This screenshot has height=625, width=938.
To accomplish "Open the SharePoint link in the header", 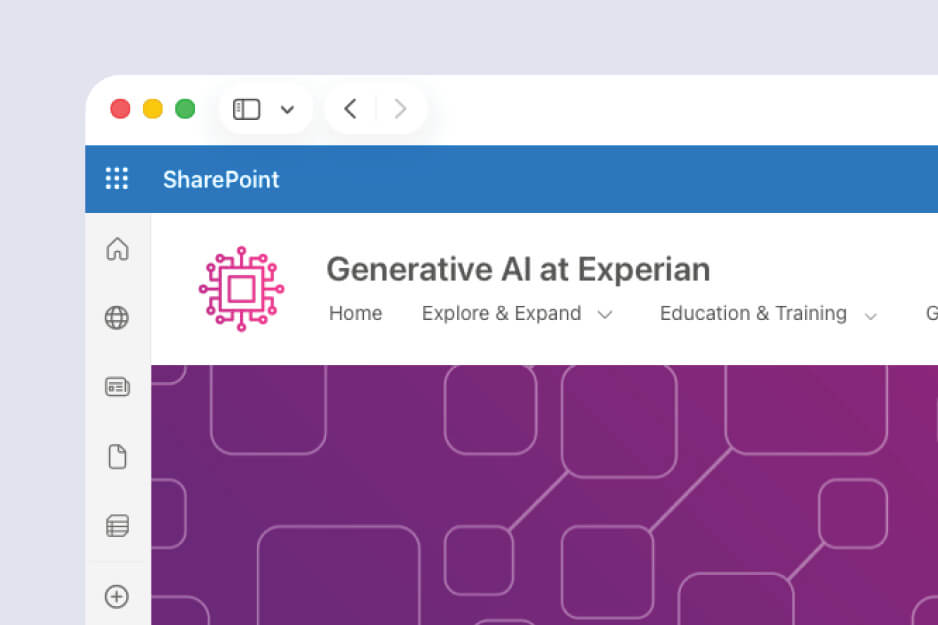I will point(220,179).
